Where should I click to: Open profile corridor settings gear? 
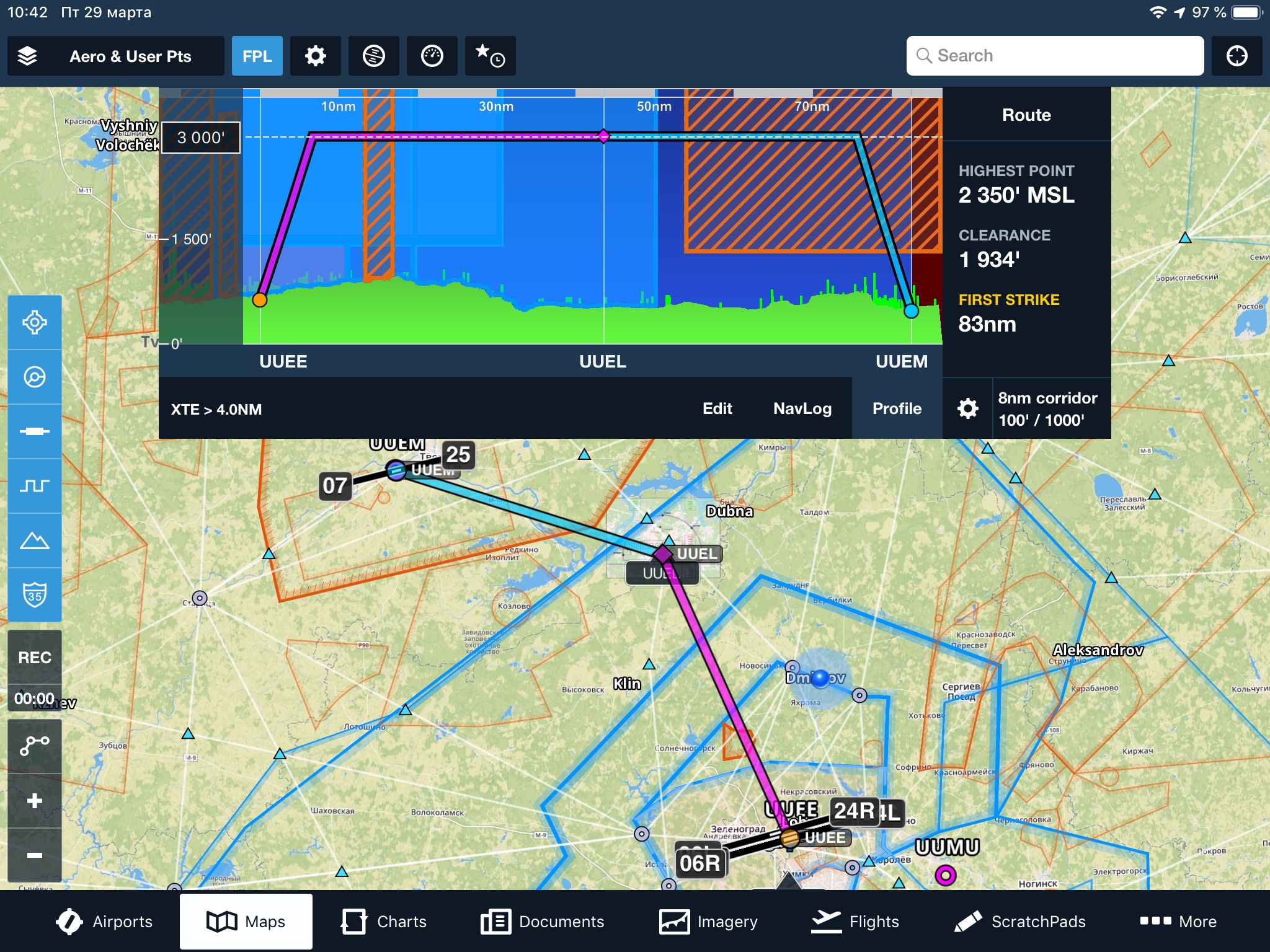967,408
